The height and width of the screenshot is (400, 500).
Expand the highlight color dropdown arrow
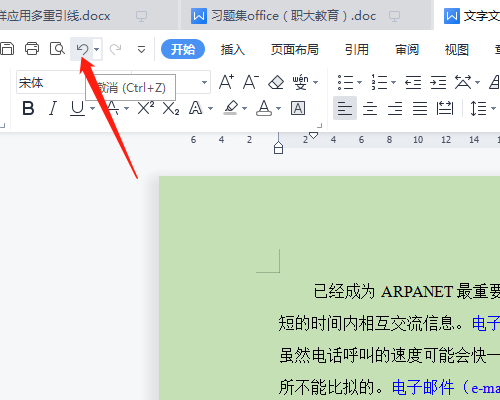pos(245,108)
